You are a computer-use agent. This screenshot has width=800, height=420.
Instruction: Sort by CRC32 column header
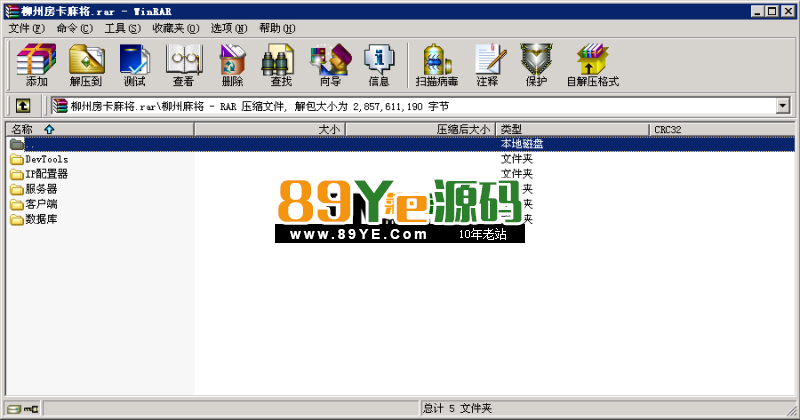pyautogui.click(x=721, y=129)
